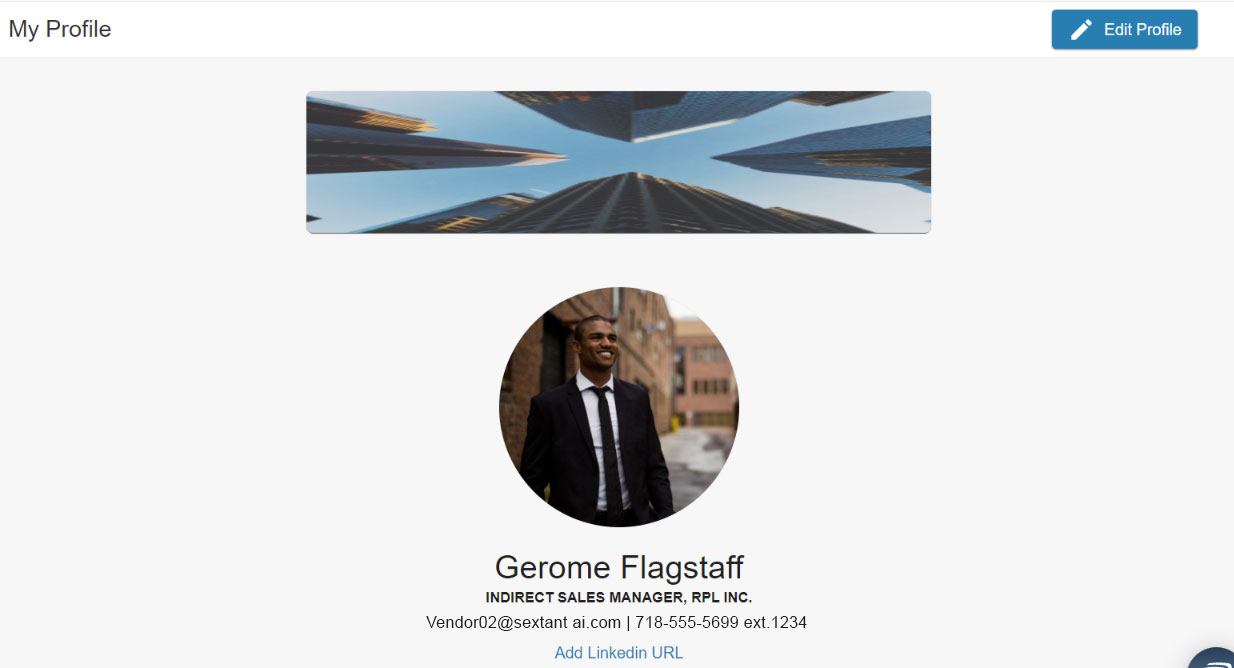Click the first name Gerome

[553, 568]
